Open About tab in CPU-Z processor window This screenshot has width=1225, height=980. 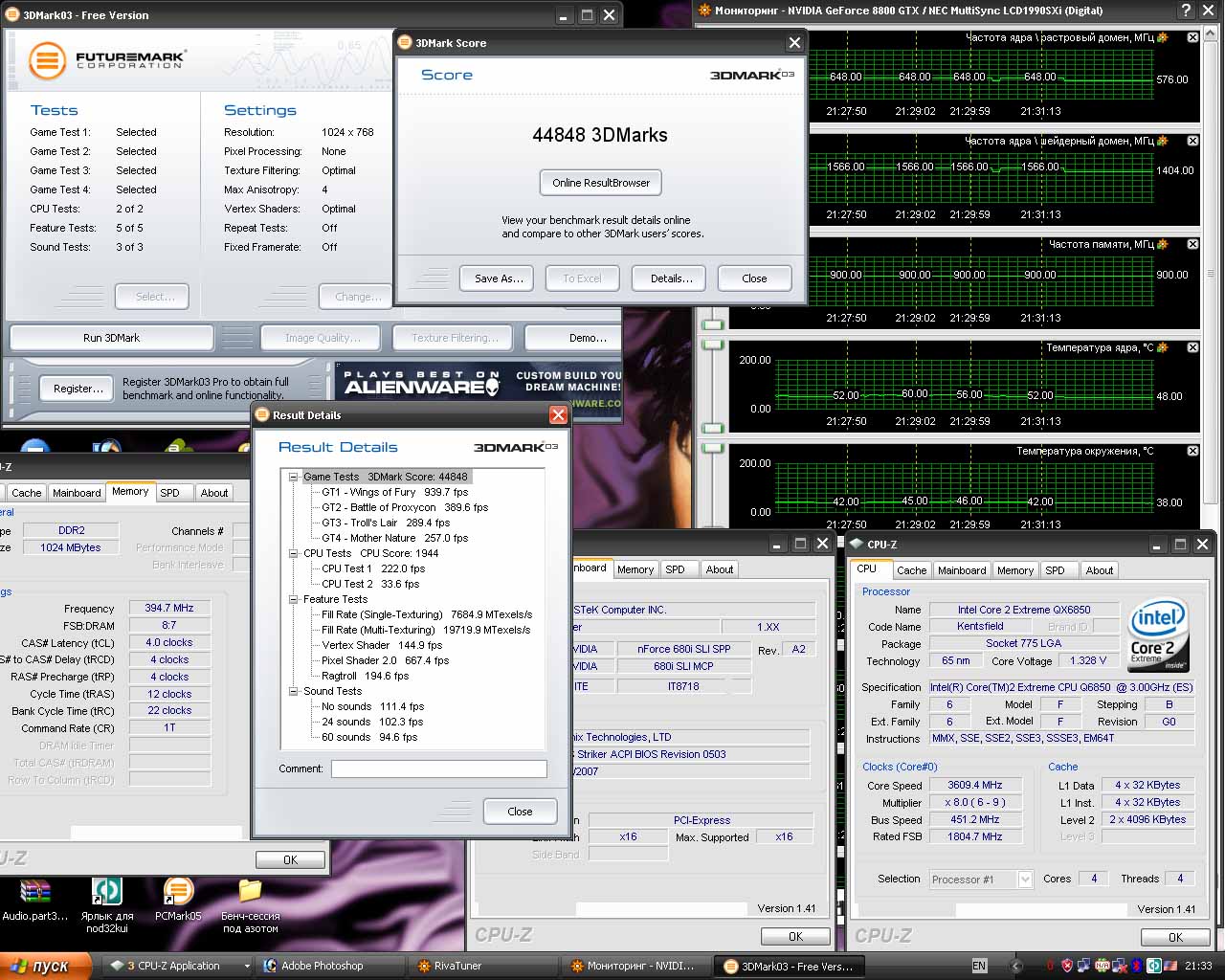pos(1100,570)
